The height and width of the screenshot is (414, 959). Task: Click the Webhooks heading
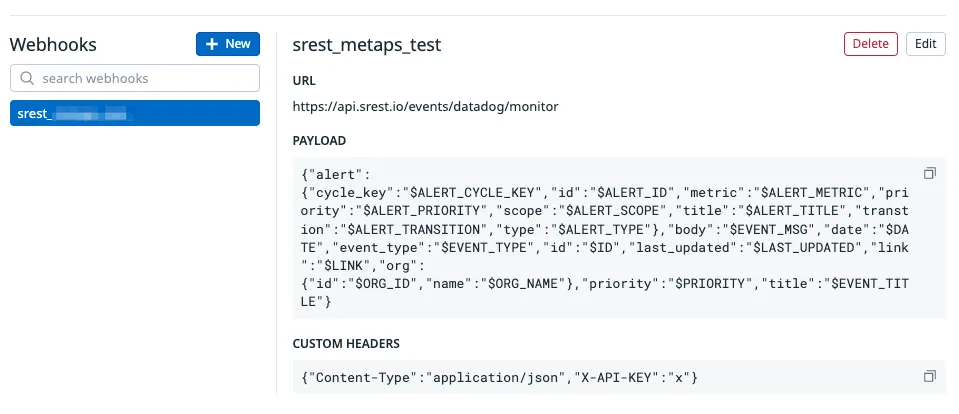click(53, 45)
